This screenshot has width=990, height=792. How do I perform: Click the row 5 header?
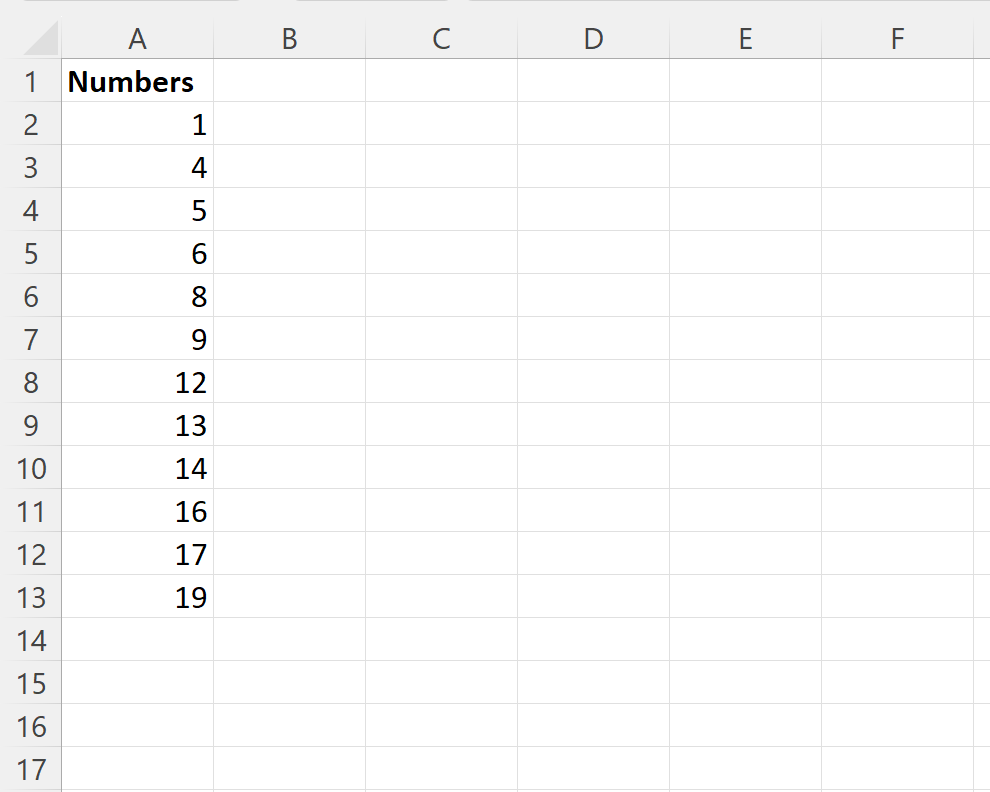(x=31, y=253)
